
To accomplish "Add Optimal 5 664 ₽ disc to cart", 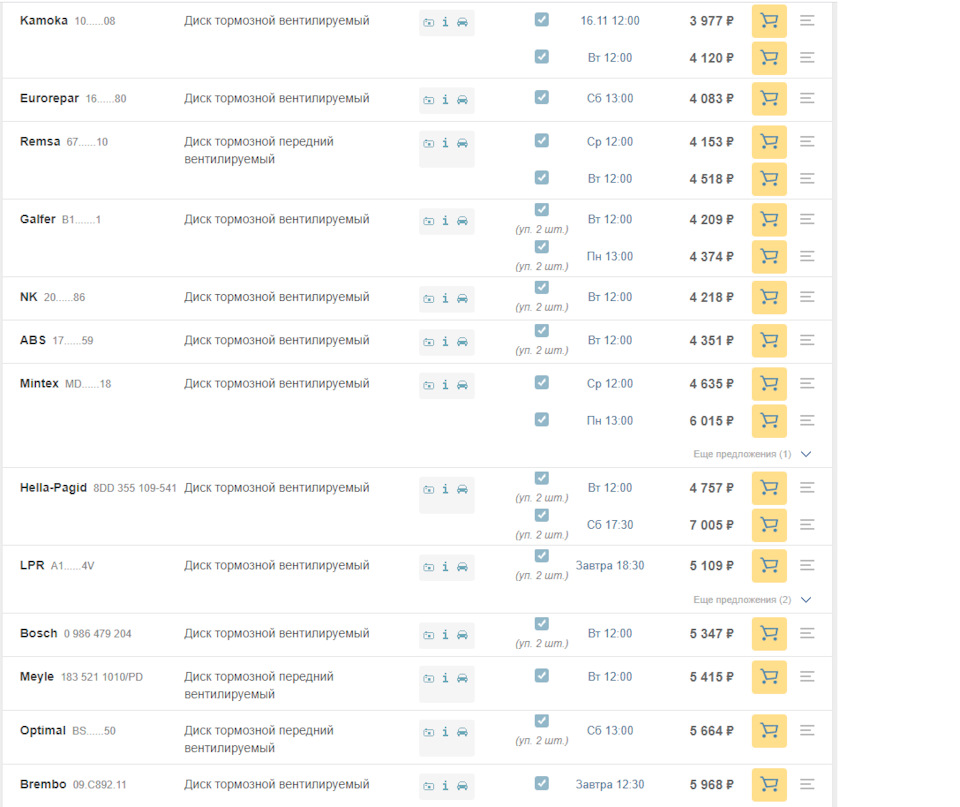I will point(769,730).
